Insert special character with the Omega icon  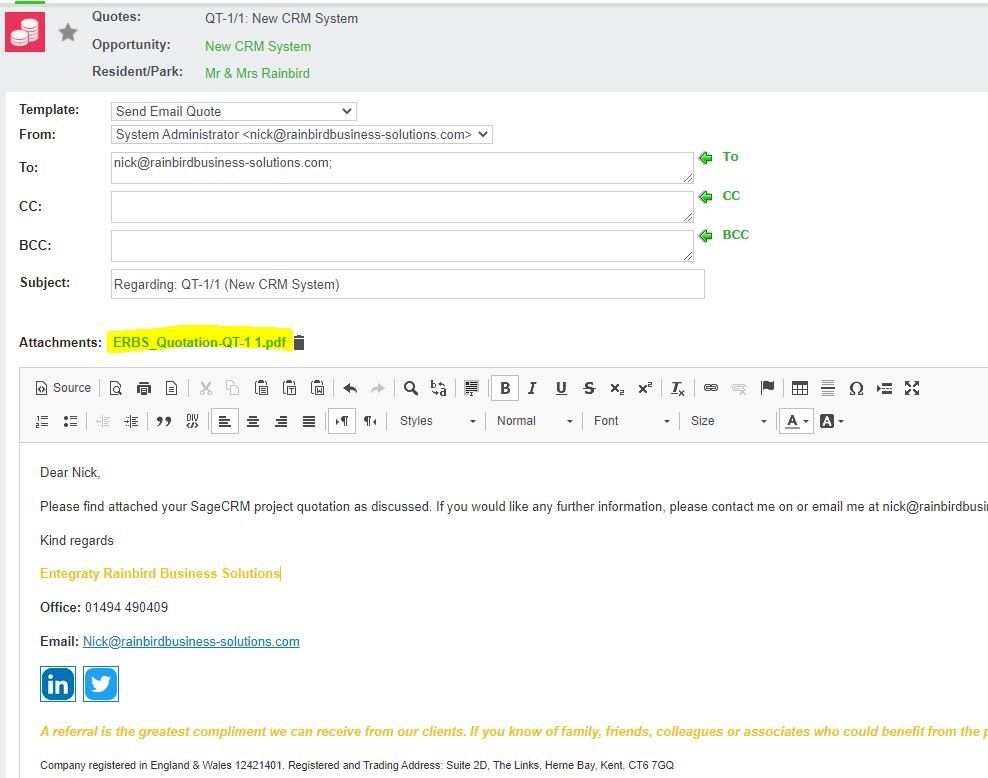click(x=856, y=388)
